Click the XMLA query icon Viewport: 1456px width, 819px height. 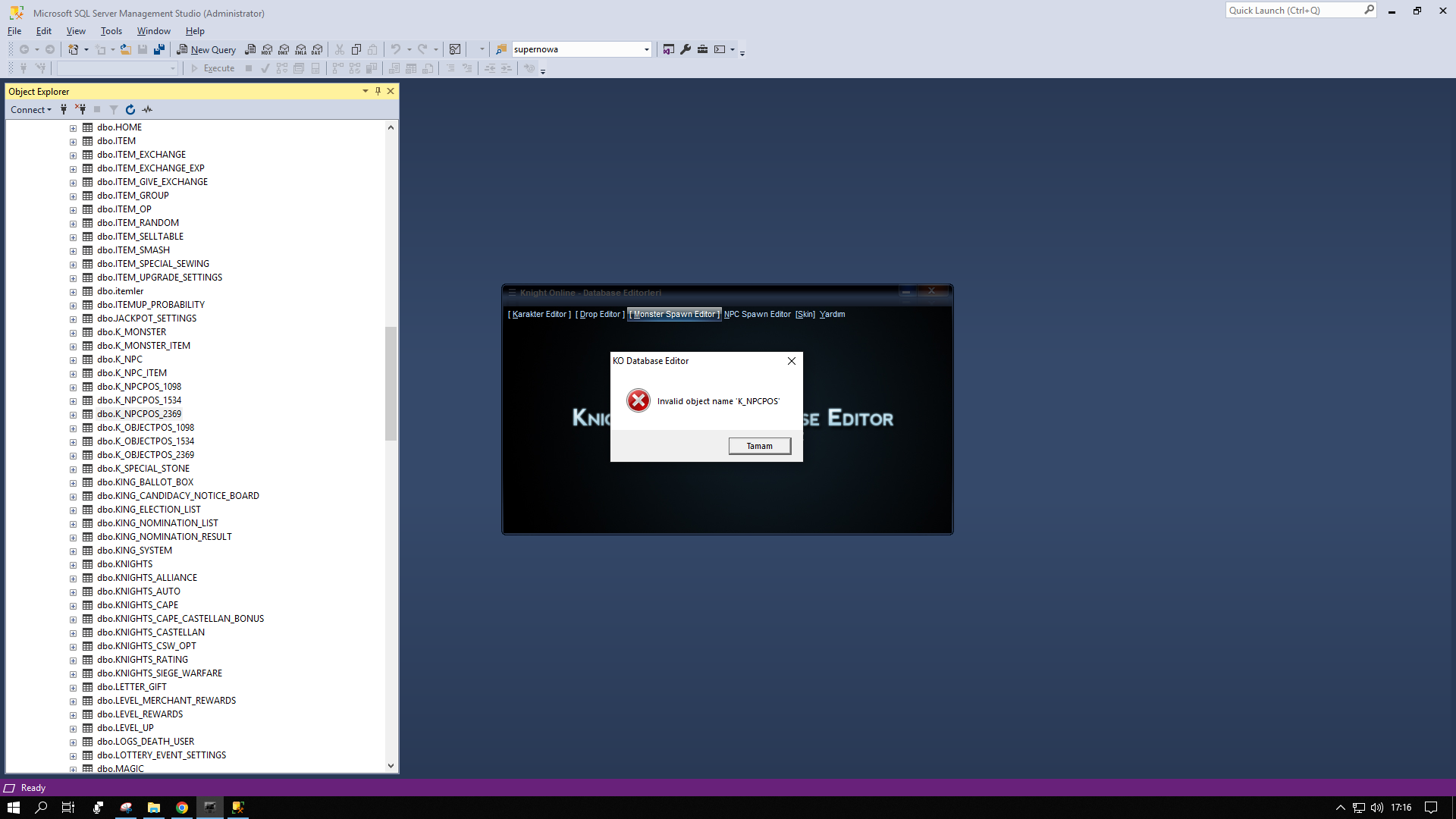300,49
